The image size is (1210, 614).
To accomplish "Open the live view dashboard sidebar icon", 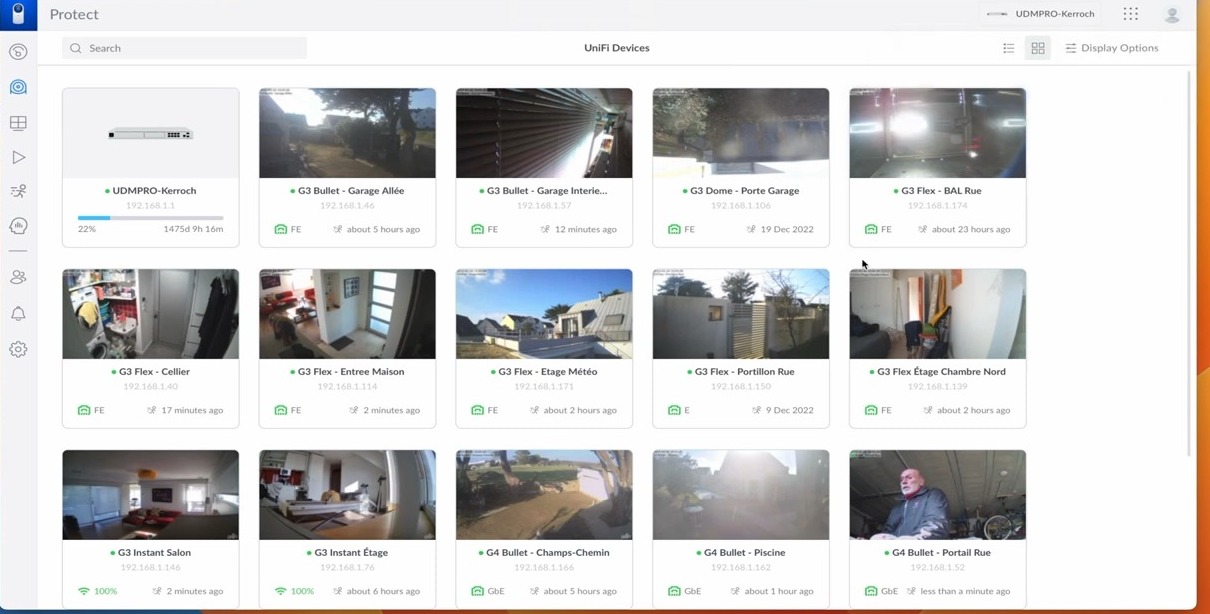I will point(18,52).
